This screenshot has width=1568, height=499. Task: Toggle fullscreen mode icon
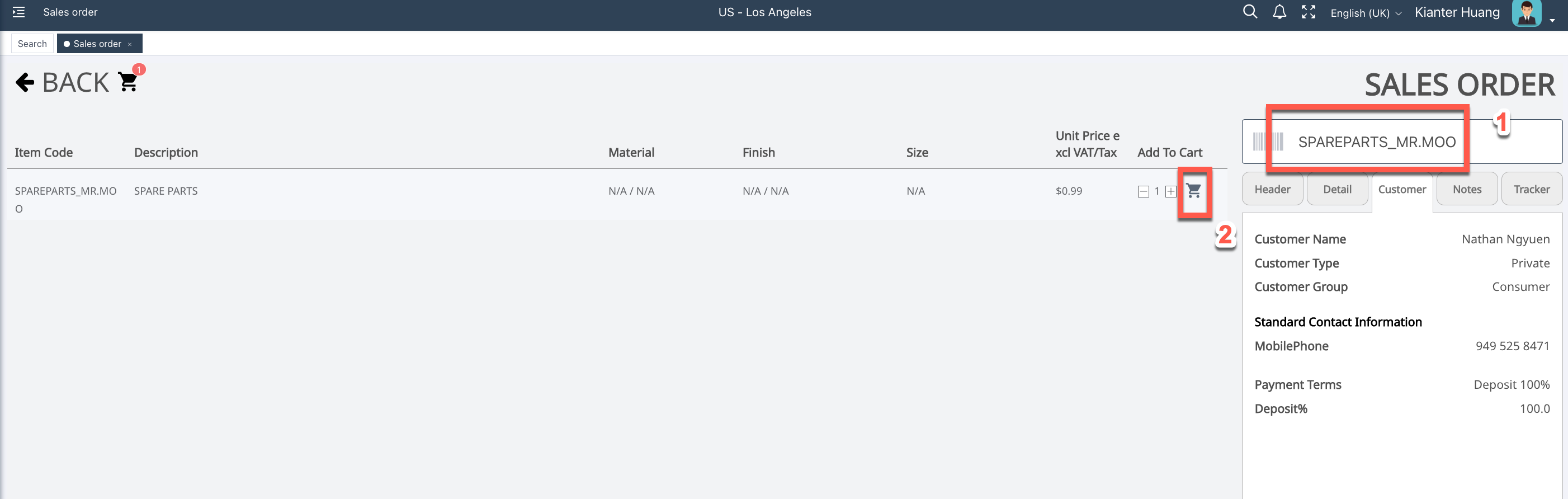click(1308, 12)
